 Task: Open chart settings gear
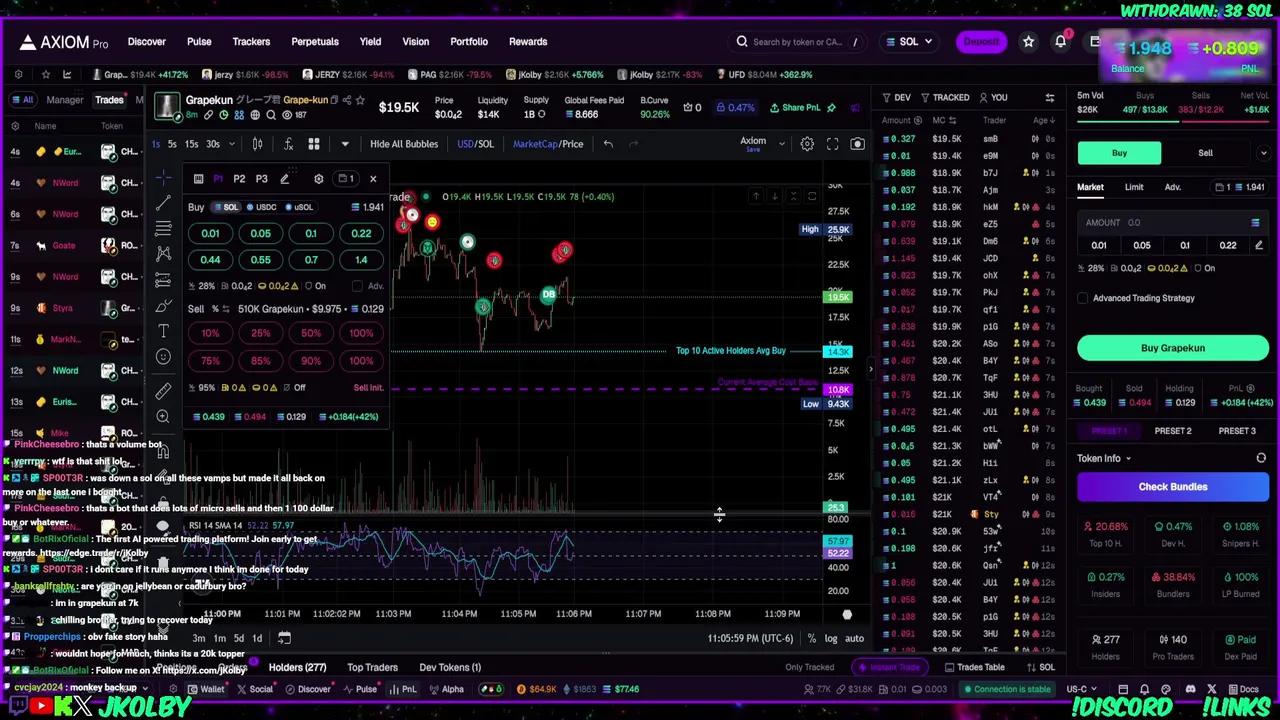[807, 144]
